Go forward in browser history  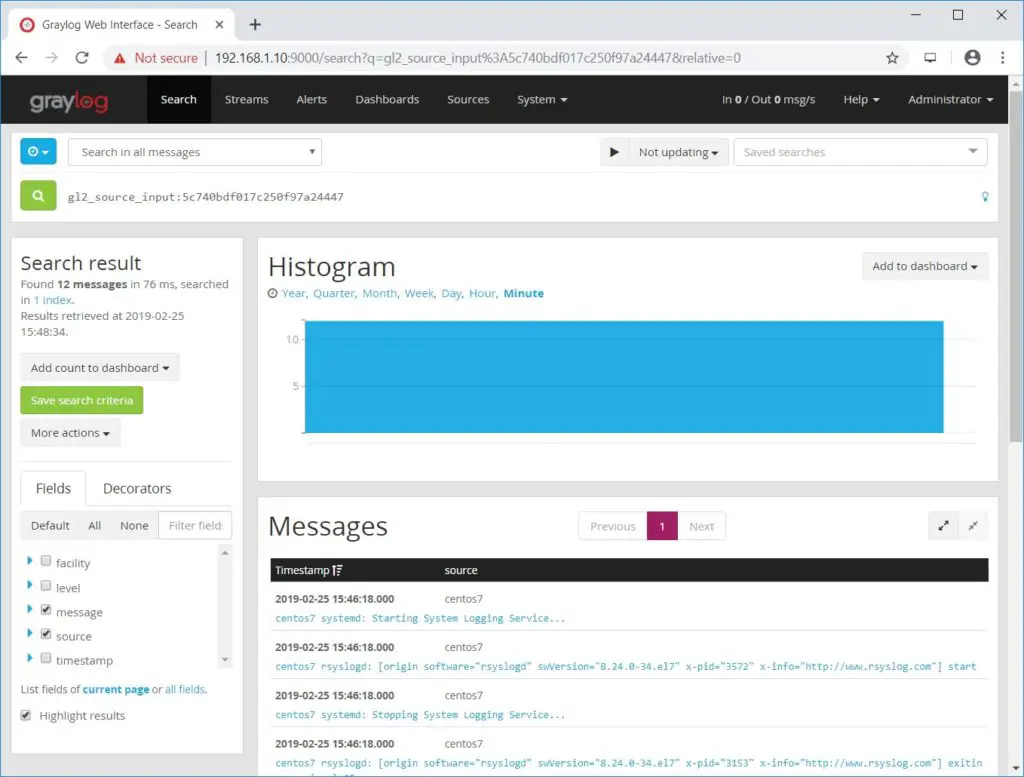(x=52, y=57)
